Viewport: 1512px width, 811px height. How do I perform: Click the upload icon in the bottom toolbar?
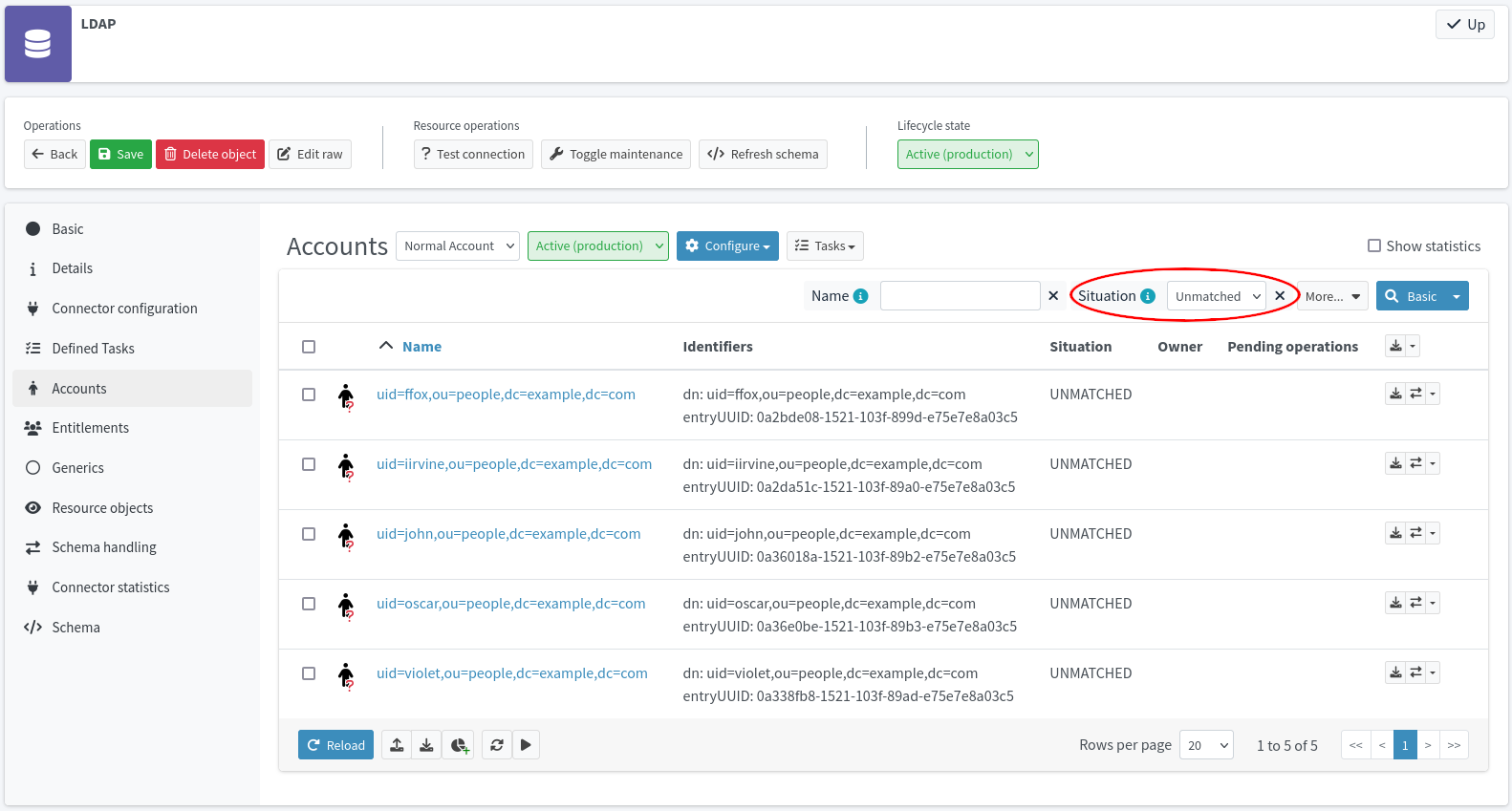(x=397, y=745)
